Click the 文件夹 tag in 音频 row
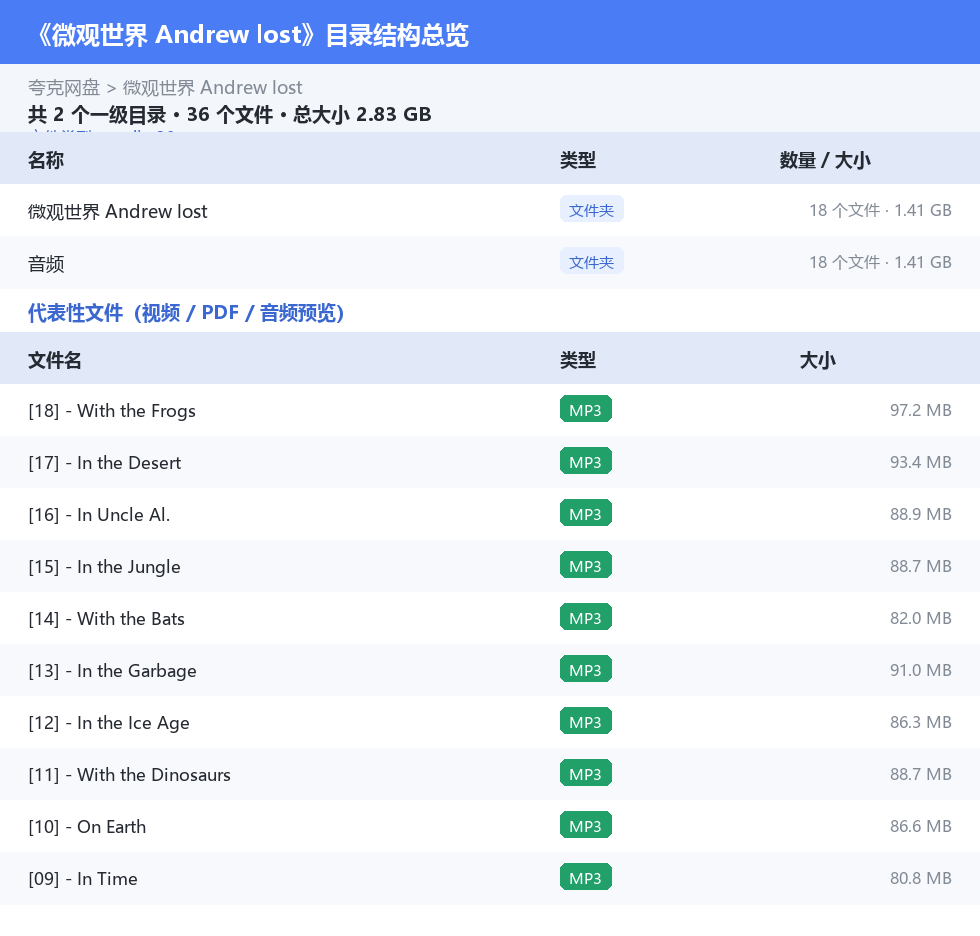The image size is (980, 936). pos(591,262)
